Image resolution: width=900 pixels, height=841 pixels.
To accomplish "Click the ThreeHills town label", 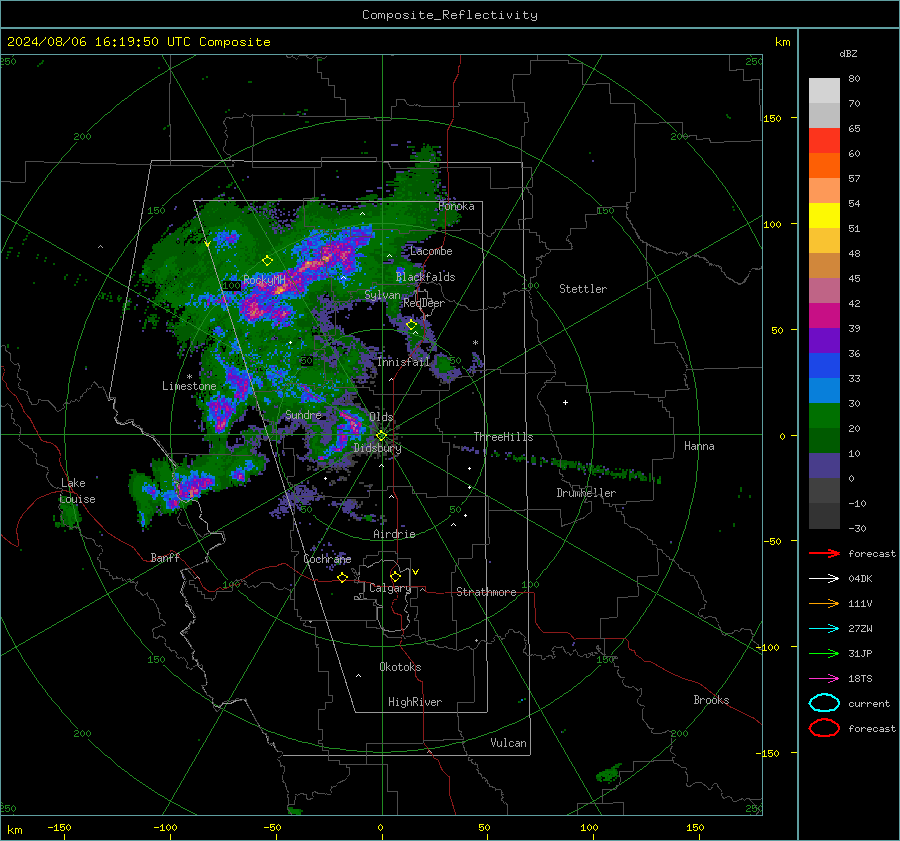I will click(x=503, y=437).
